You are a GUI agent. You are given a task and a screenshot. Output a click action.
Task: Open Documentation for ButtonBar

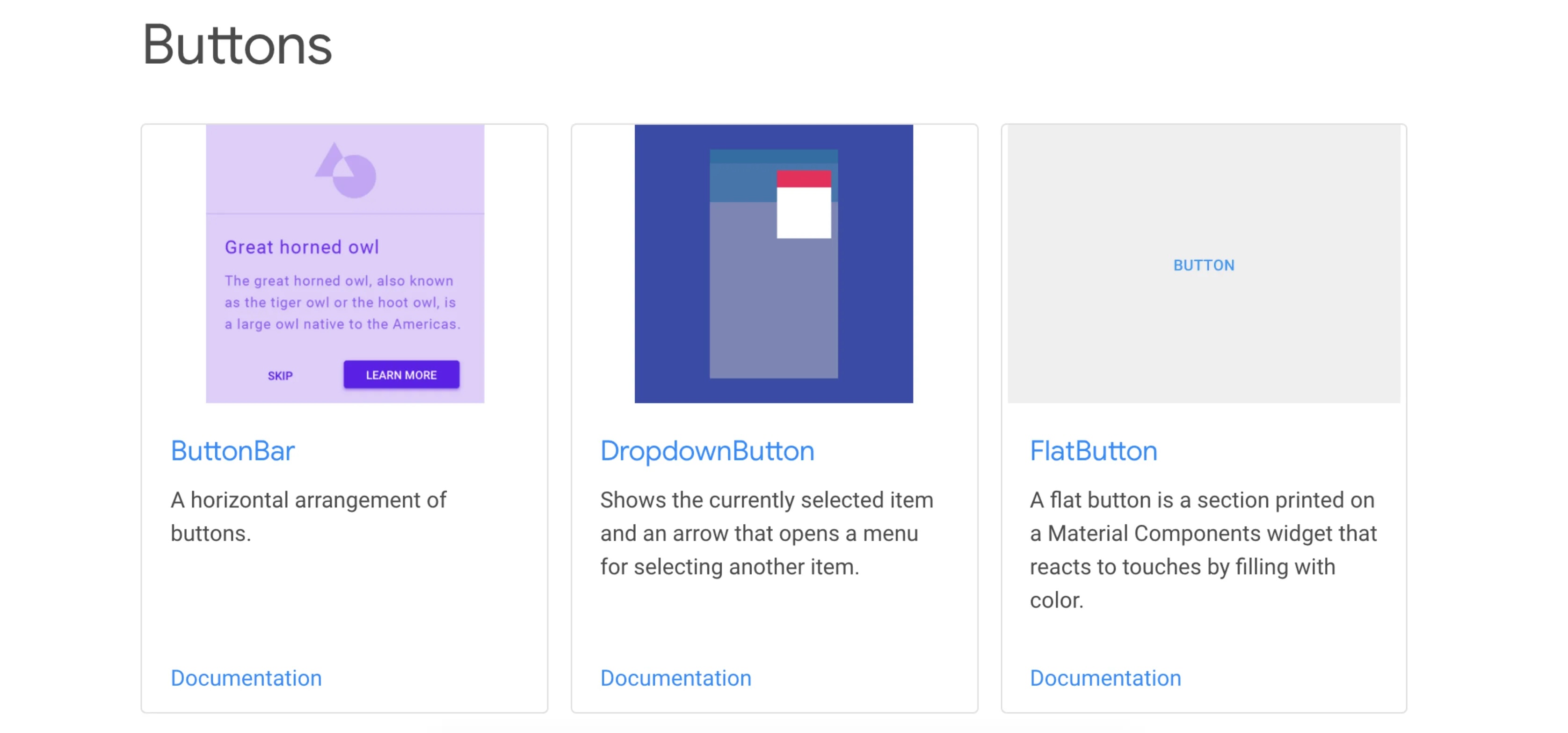click(x=246, y=678)
